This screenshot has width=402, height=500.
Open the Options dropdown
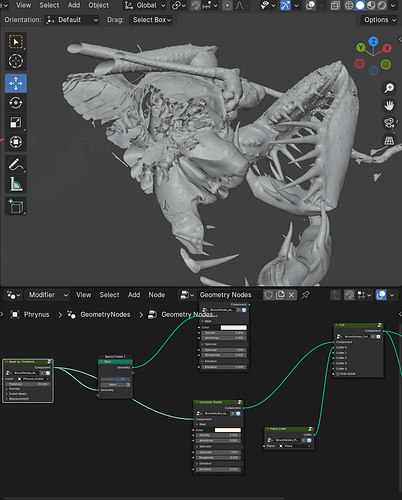(x=379, y=20)
